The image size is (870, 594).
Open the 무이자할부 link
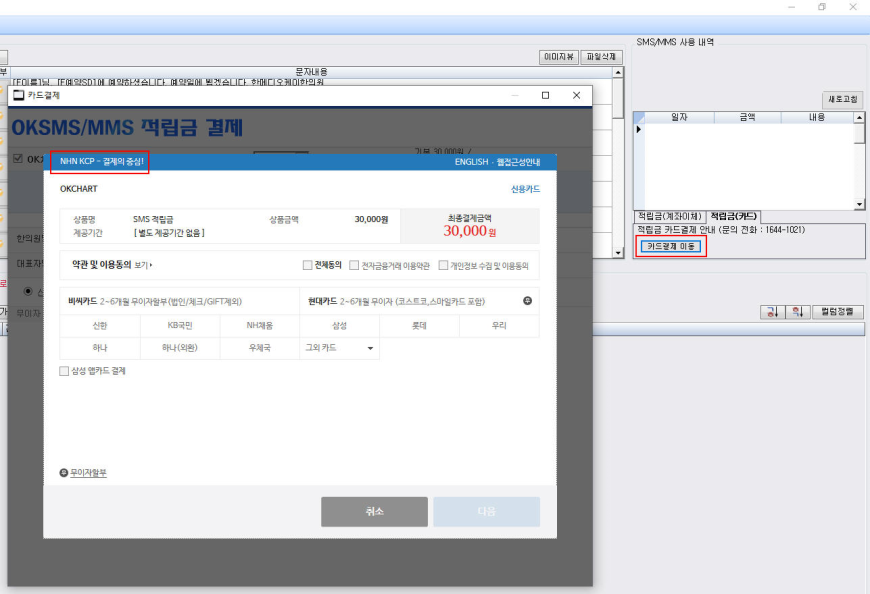click(88, 473)
